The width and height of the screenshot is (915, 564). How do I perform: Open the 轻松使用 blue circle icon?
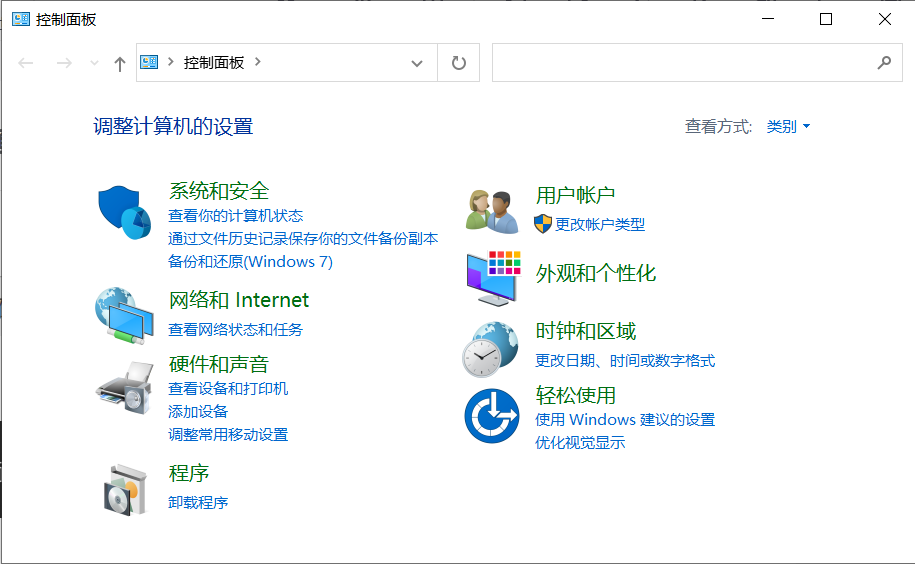(492, 416)
